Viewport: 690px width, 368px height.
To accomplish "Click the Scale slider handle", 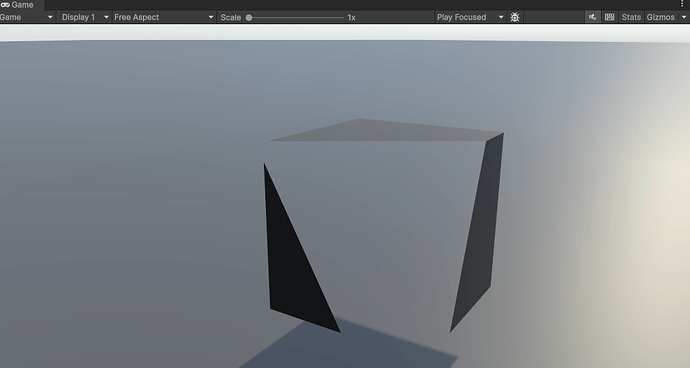I will tap(249, 18).
